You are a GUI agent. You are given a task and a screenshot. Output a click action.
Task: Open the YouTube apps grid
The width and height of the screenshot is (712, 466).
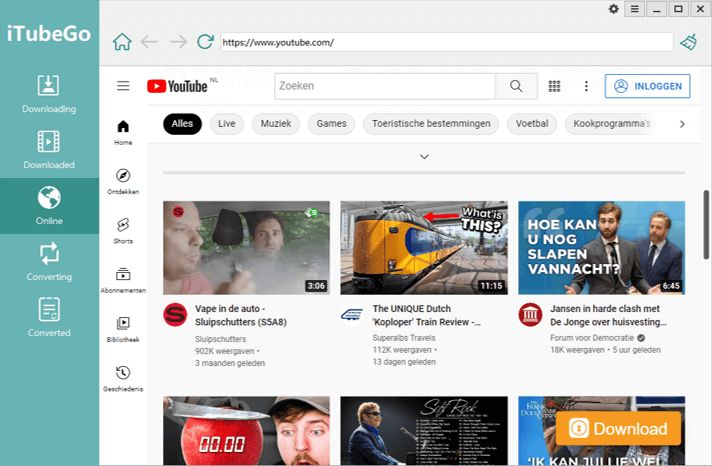pos(554,86)
